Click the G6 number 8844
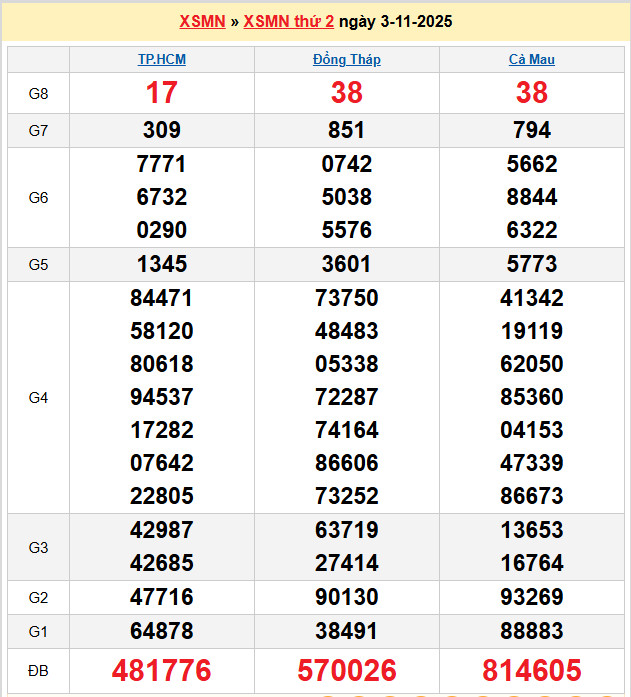The image size is (631, 697). [x=531, y=197]
